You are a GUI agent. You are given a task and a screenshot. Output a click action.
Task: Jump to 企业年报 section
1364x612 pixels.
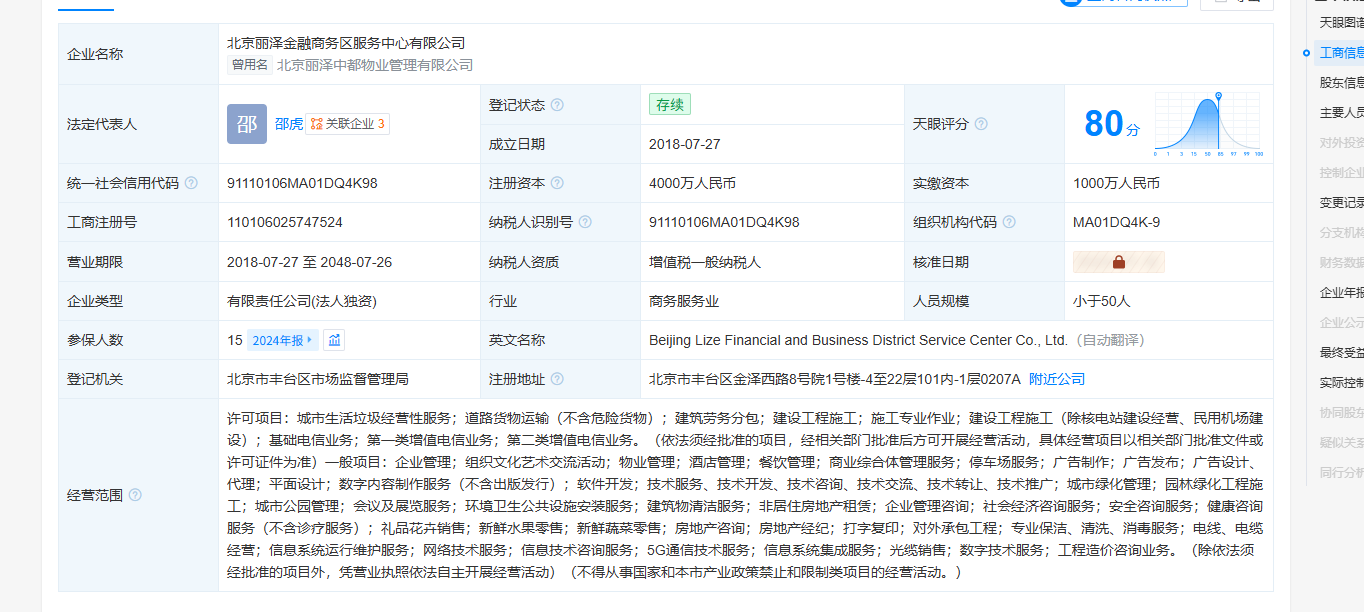[1341, 293]
